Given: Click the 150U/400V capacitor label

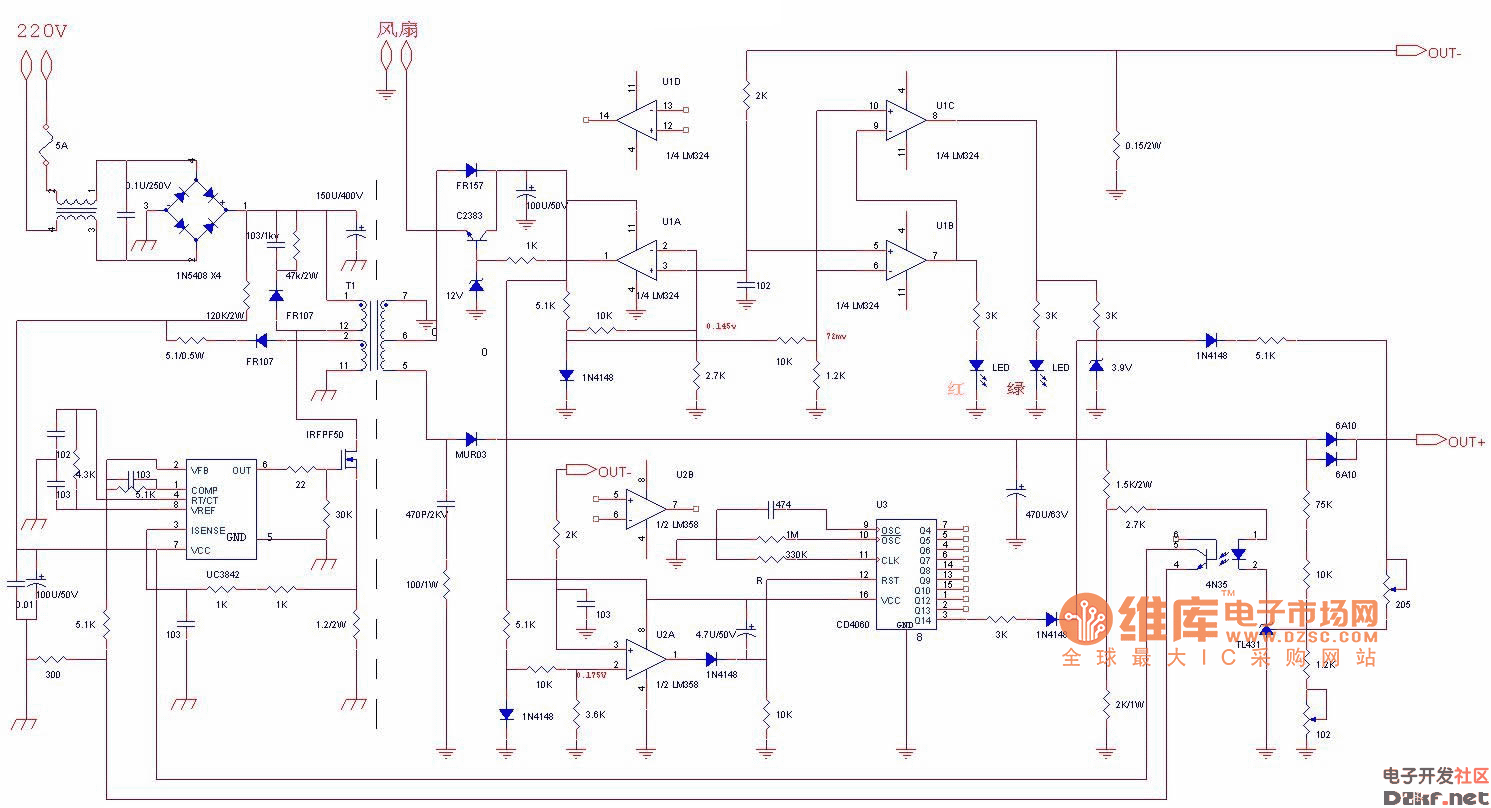Looking at the screenshot, I should click(x=339, y=196).
